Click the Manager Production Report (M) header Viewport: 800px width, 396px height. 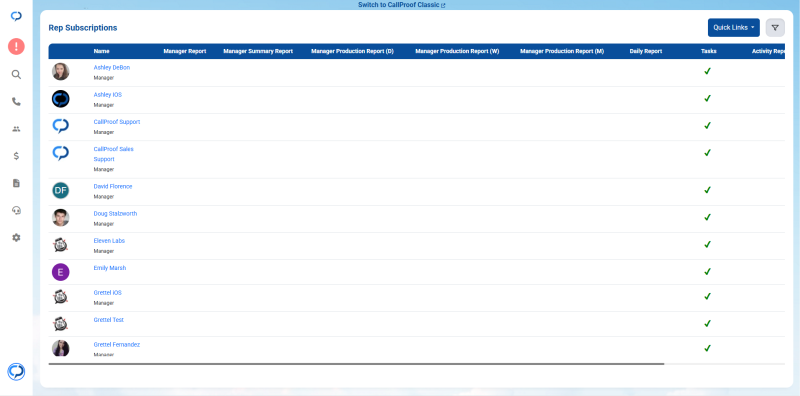[562, 52]
